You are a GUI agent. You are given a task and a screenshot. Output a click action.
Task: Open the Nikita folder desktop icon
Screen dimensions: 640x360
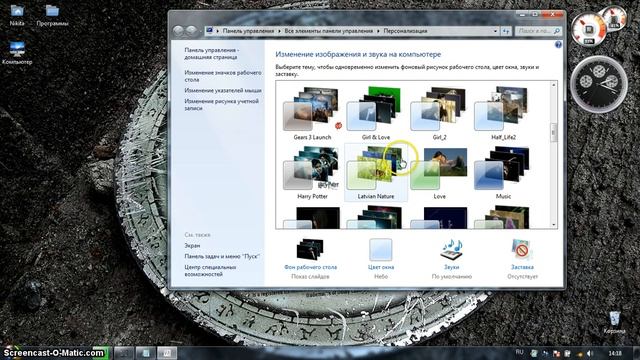17,16
